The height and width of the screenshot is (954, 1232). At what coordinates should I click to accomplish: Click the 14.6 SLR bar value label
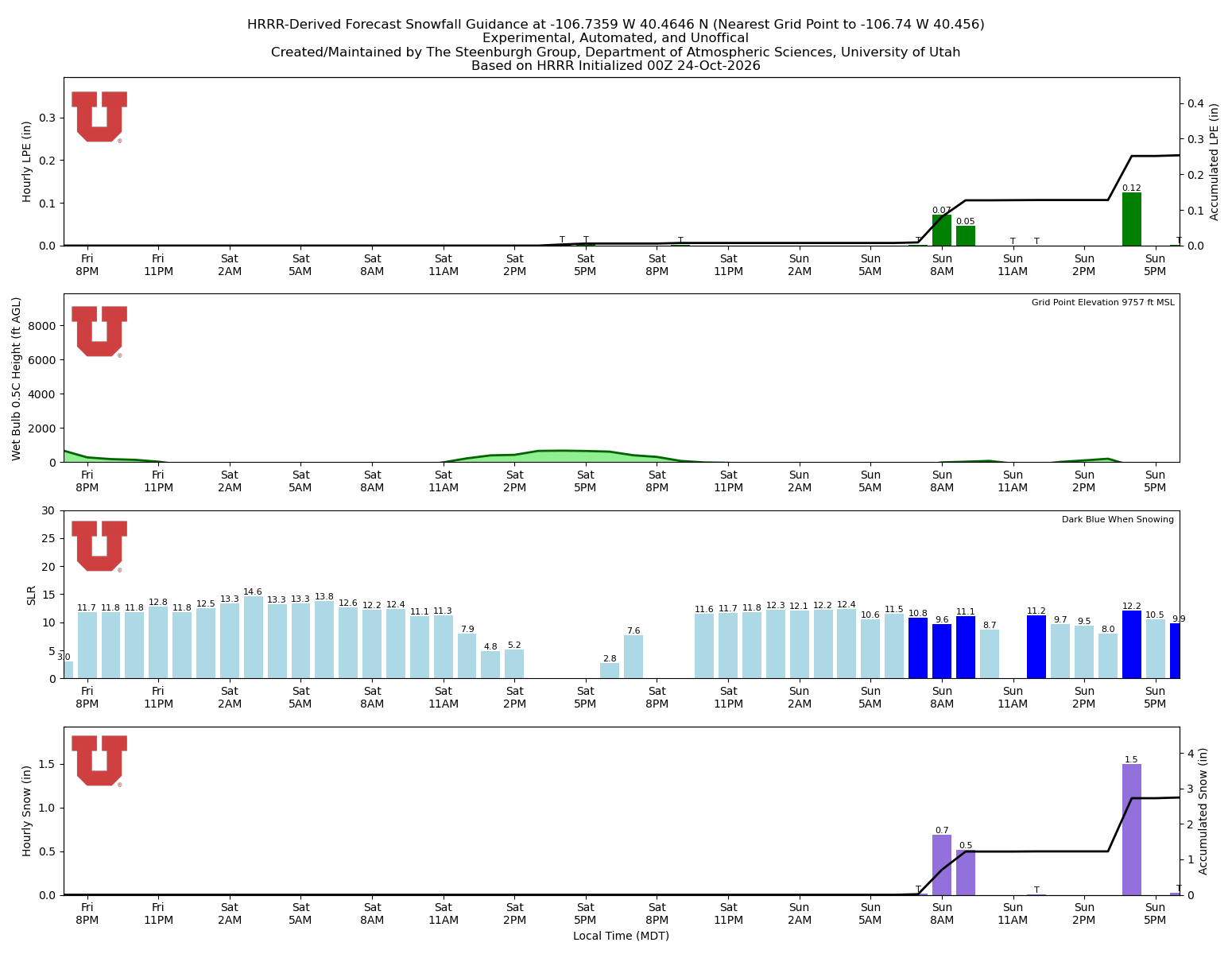(x=253, y=592)
